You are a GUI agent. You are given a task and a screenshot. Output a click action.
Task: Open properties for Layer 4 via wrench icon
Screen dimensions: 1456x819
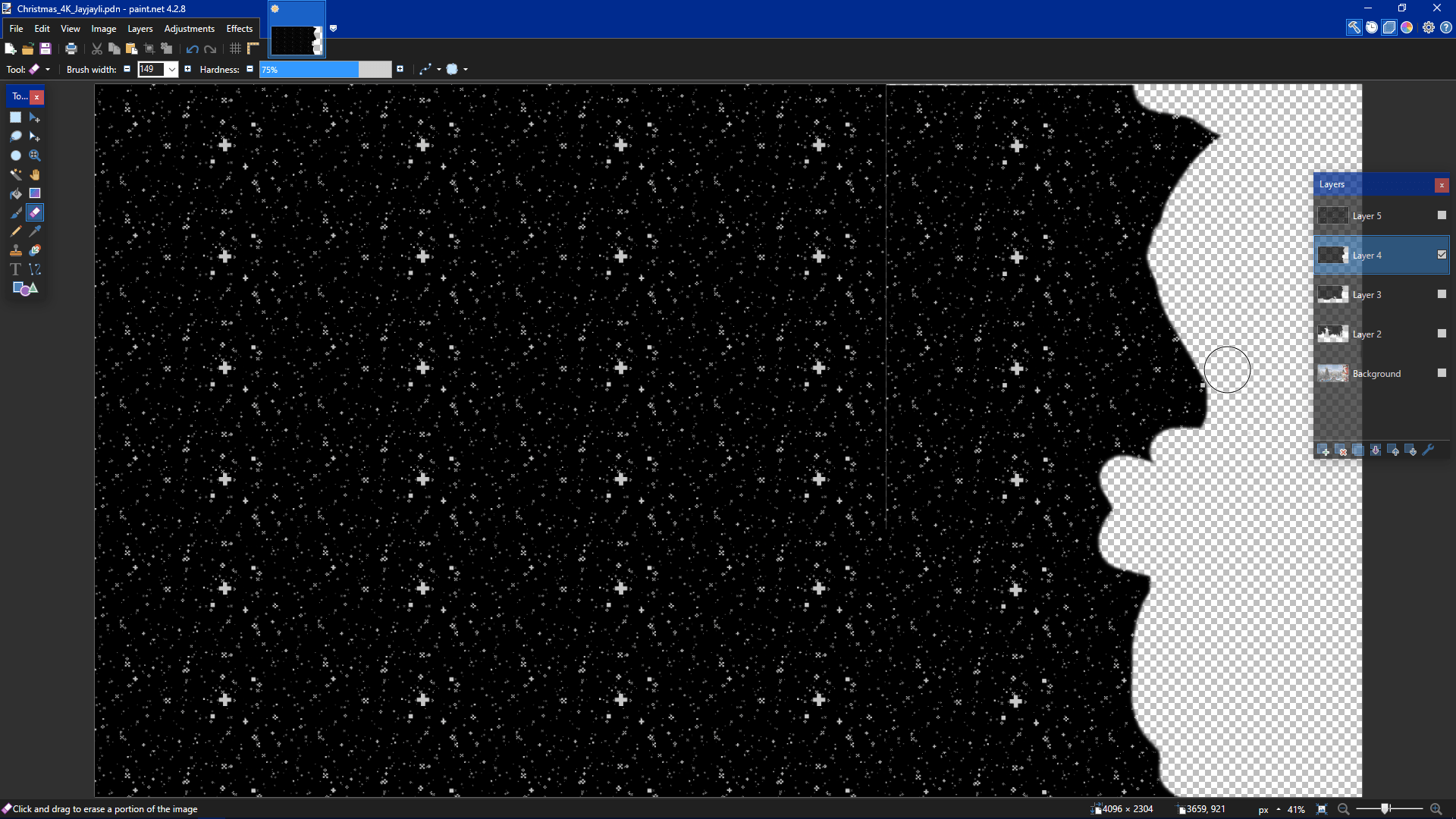click(1429, 450)
